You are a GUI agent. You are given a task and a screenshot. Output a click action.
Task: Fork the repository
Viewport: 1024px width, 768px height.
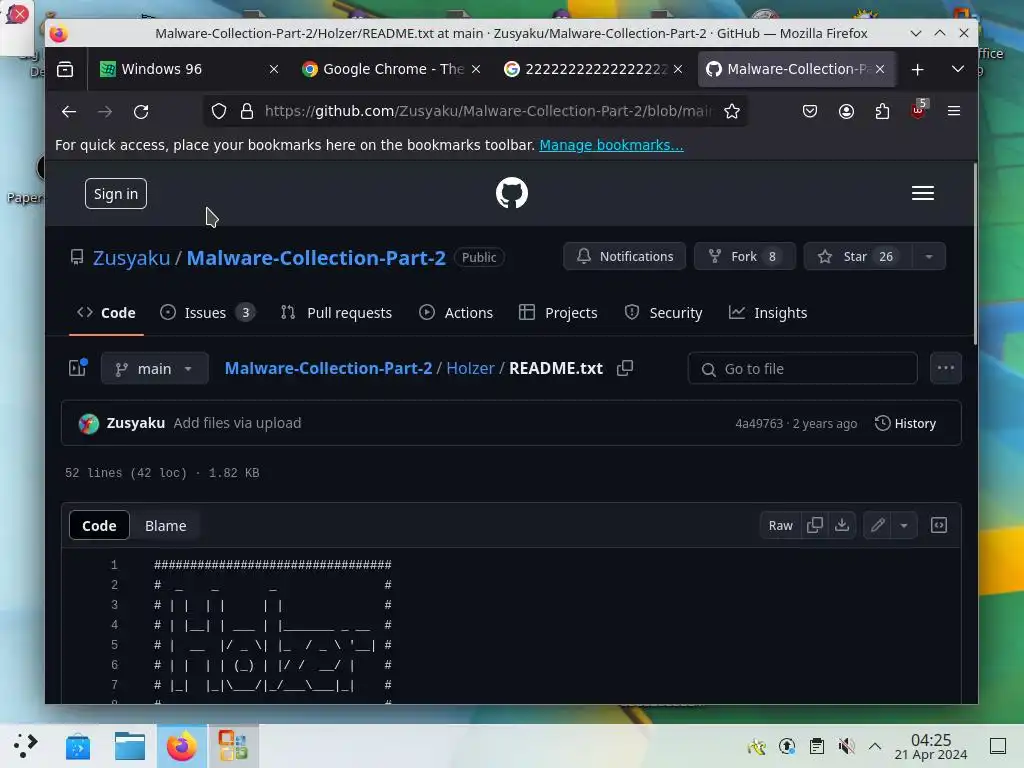744,257
